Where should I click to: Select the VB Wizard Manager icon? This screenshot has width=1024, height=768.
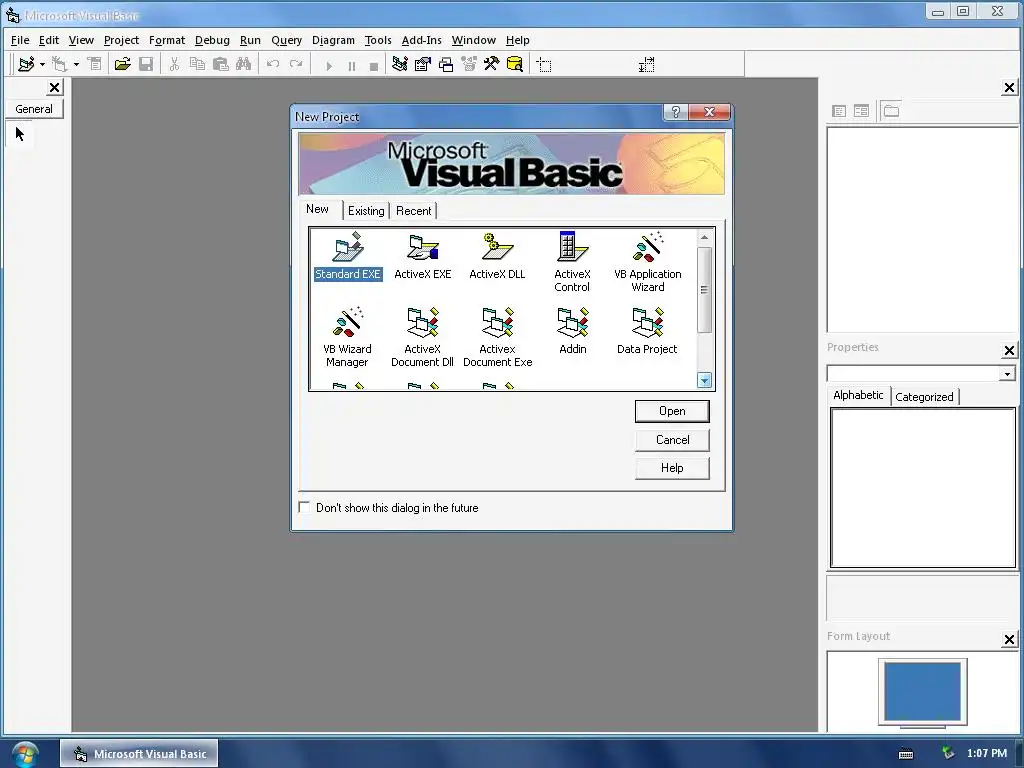coord(347,337)
